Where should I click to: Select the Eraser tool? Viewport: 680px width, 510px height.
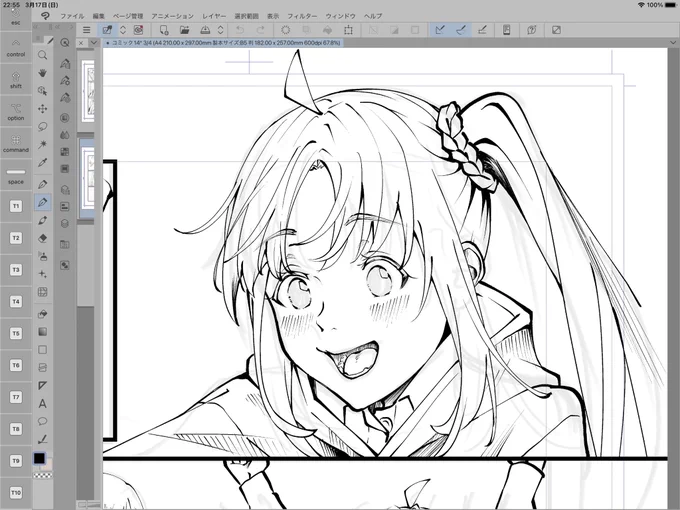click(x=42, y=238)
